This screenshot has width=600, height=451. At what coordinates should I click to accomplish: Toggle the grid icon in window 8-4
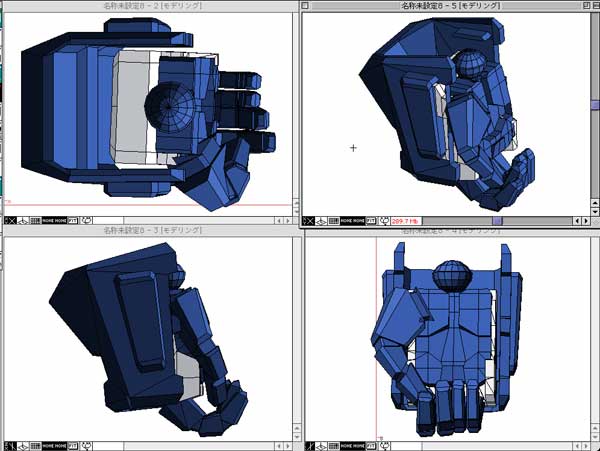(x=334, y=446)
